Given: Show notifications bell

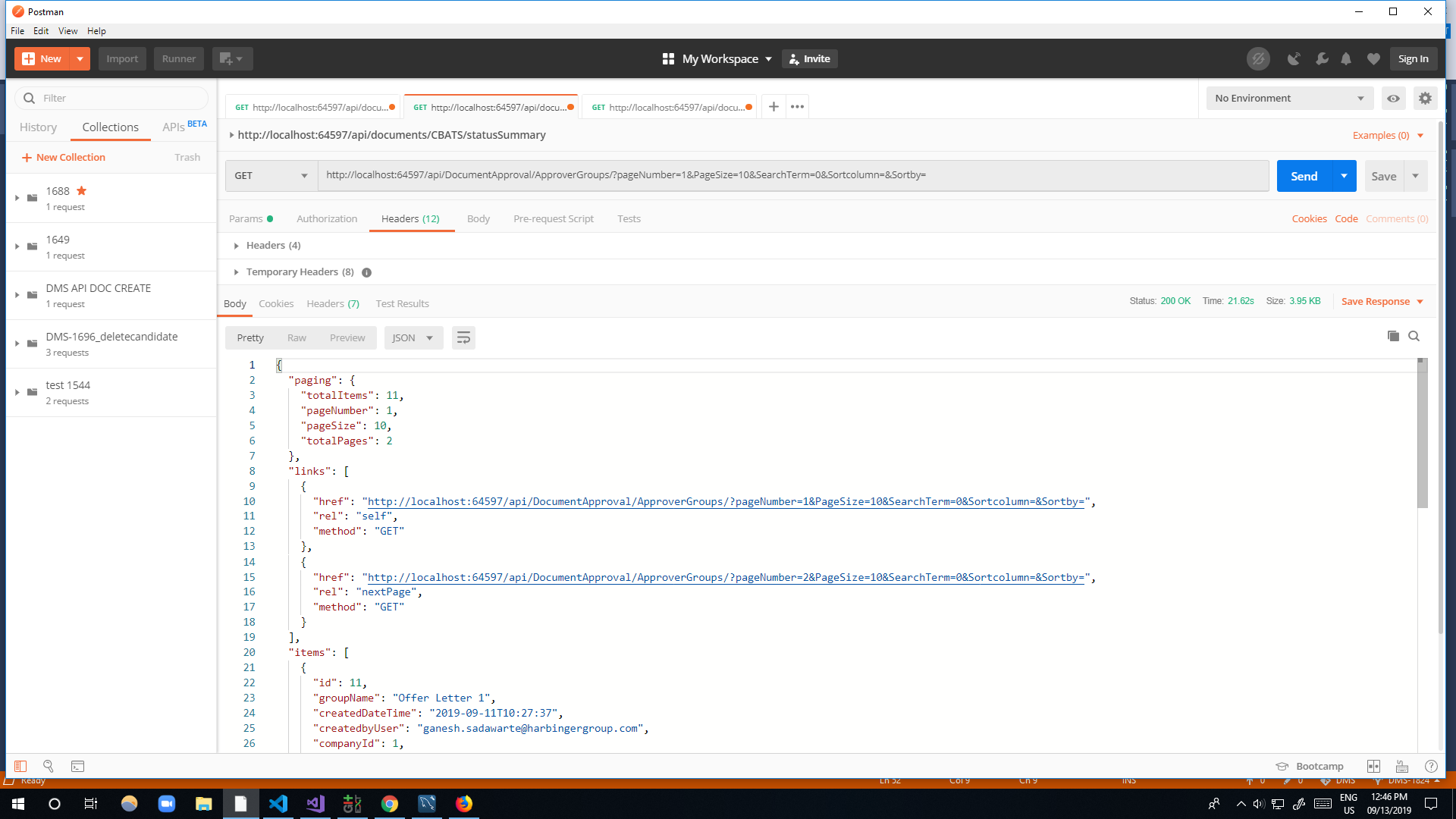Looking at the screenshot, I should point(1346,58).
